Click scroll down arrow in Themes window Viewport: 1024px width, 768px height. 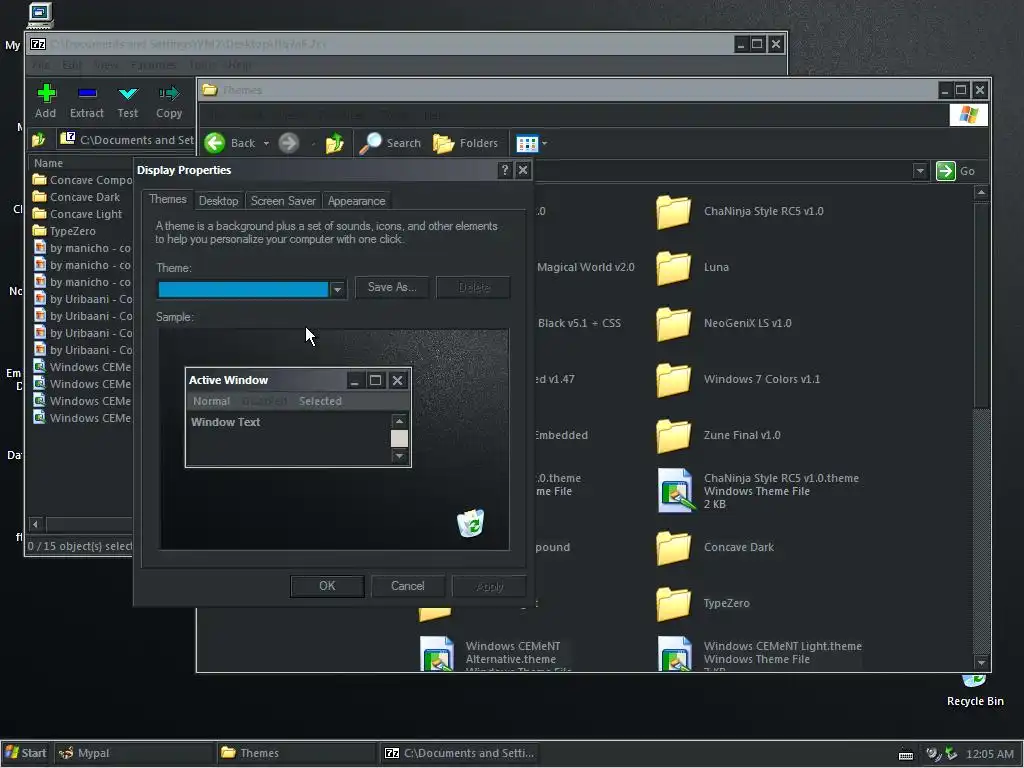[981, 663]
